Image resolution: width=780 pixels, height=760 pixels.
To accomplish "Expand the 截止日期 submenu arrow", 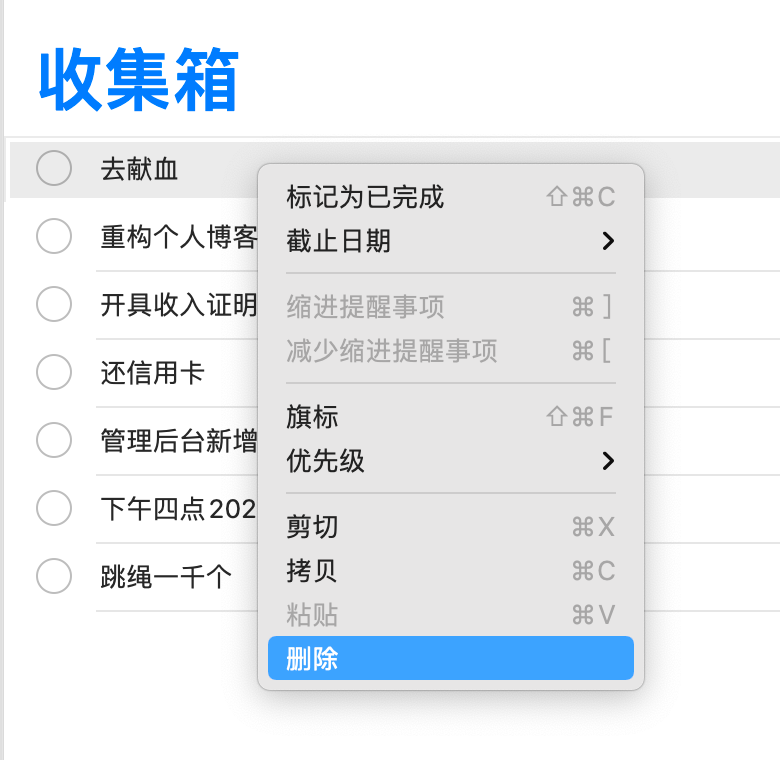I will (x=607, y=241).
